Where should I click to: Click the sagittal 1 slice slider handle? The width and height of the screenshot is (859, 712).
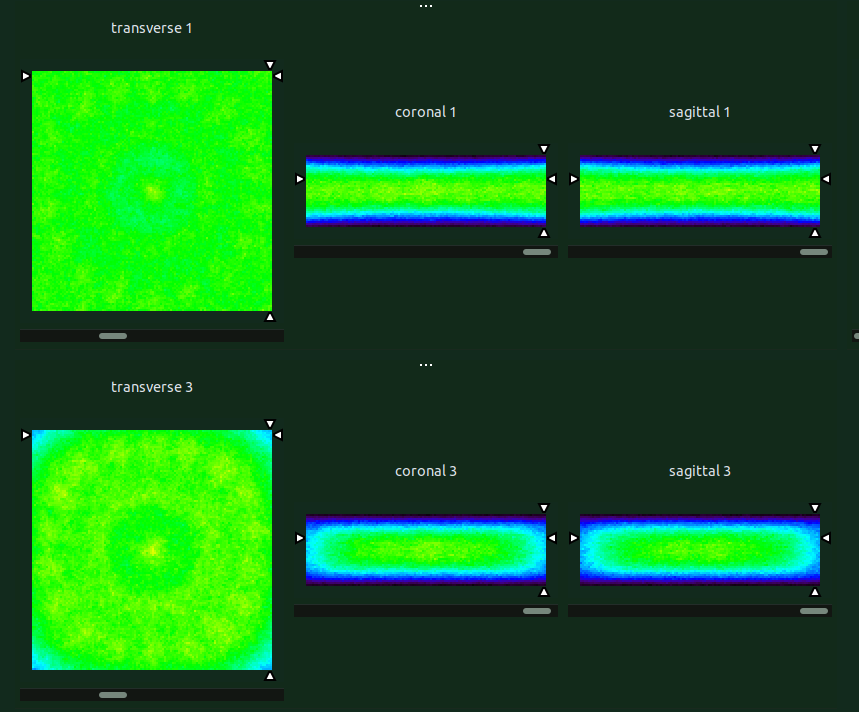pos(814,252)
